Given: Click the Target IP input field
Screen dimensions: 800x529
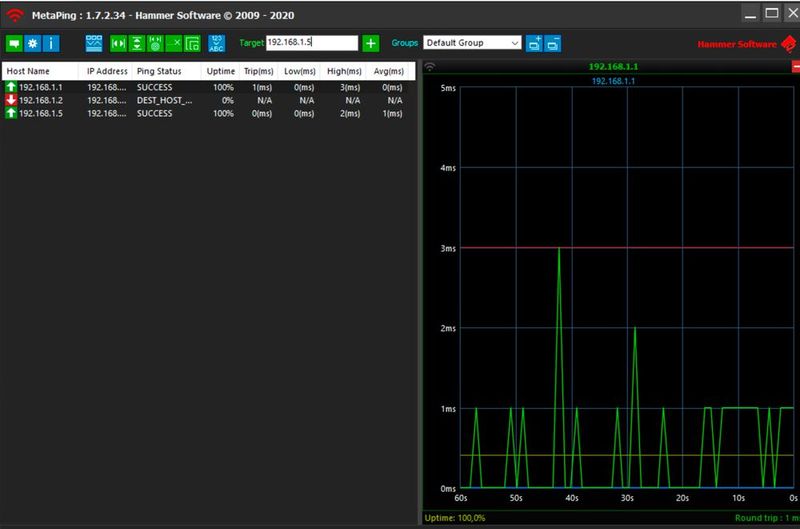Looking at the screenshot, I should point(311,44).
